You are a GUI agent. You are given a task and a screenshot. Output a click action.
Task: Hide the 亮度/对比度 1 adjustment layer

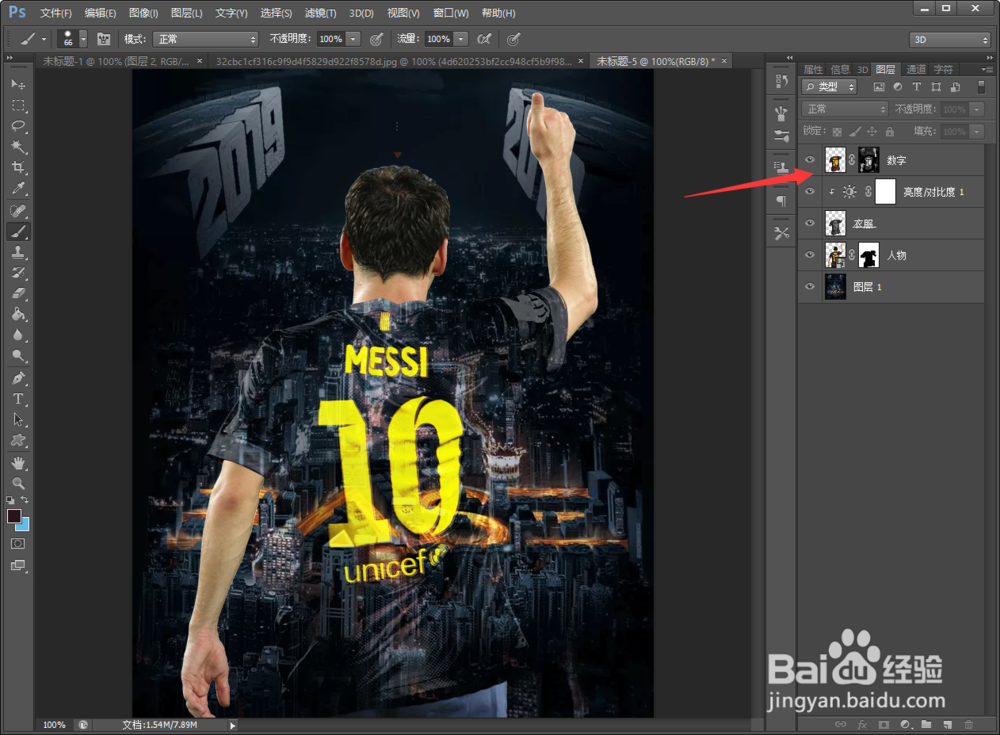[x=810, y=191]
